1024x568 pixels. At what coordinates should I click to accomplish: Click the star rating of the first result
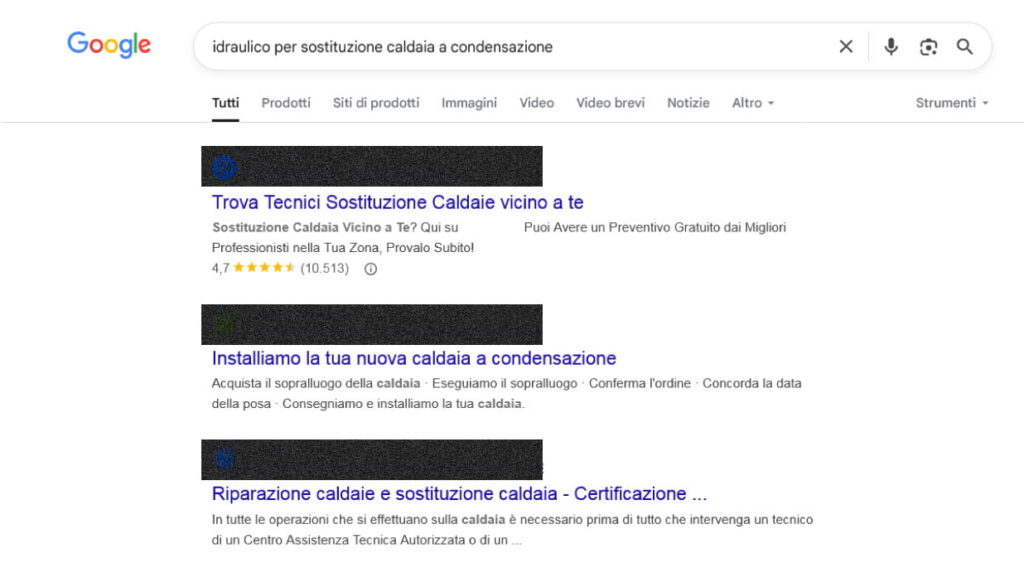click(x=264, y=268)
